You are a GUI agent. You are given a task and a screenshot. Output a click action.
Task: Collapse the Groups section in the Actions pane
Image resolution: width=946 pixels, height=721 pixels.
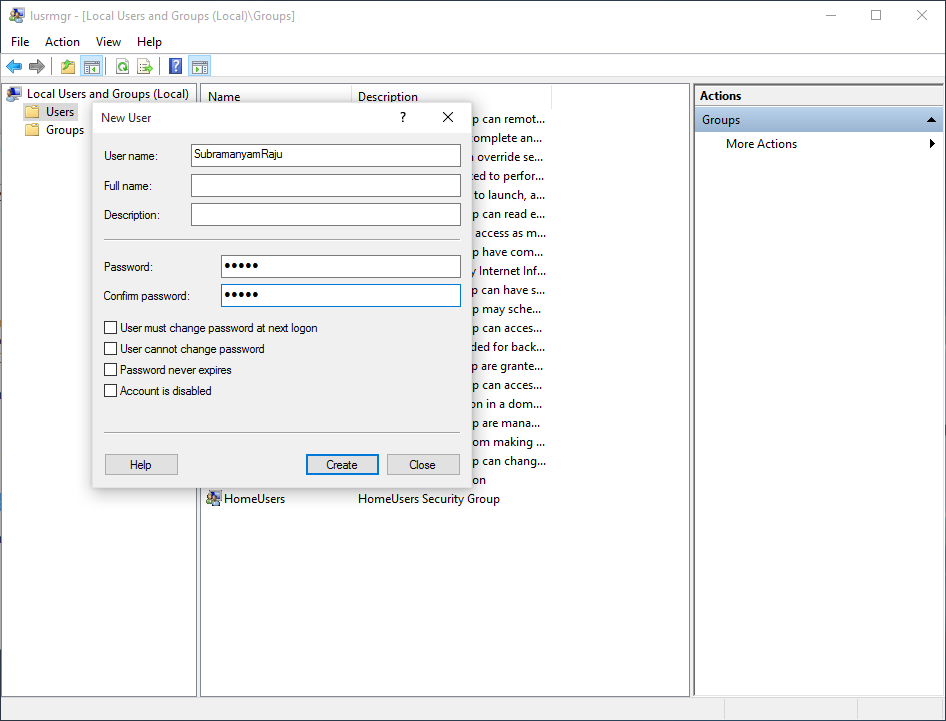[x=930, y=119]
